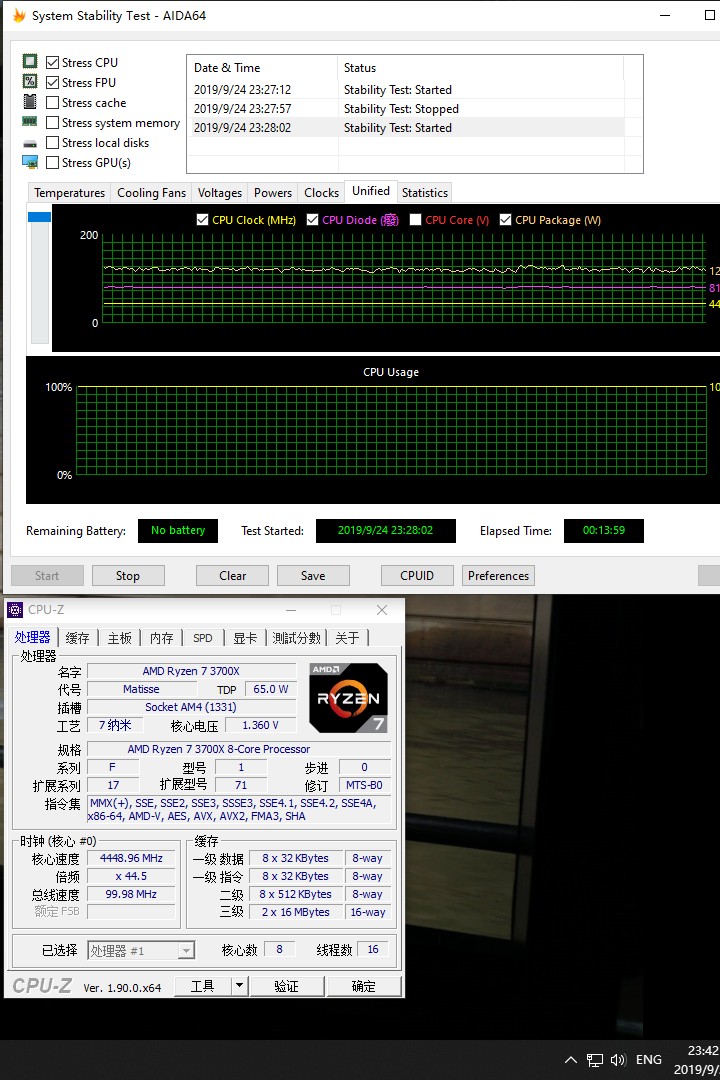Viewport: 720px width, 1080px height.
Task: Open the taskbar clock and date
Action: 699,1060
